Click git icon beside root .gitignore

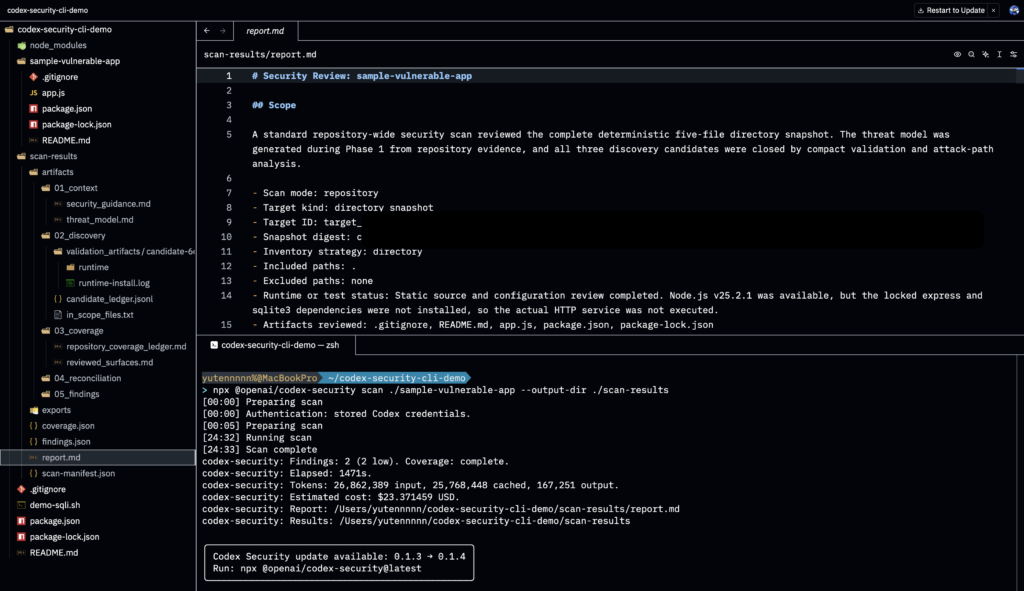pos(21,489)
